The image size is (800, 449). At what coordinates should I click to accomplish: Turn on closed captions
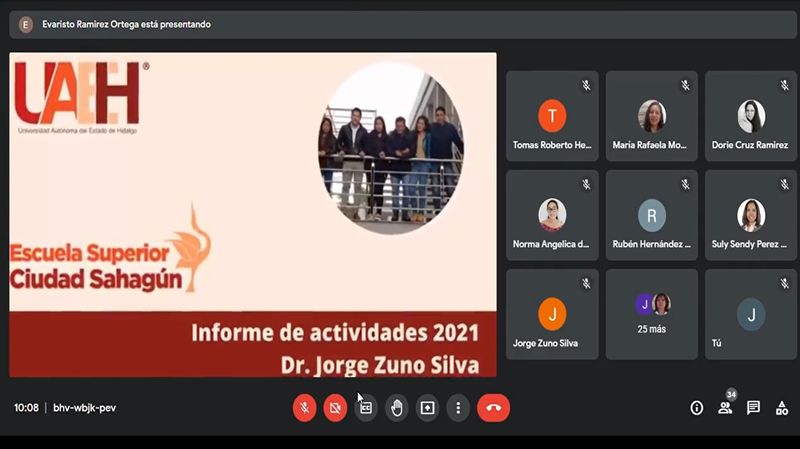pos(366,408)
